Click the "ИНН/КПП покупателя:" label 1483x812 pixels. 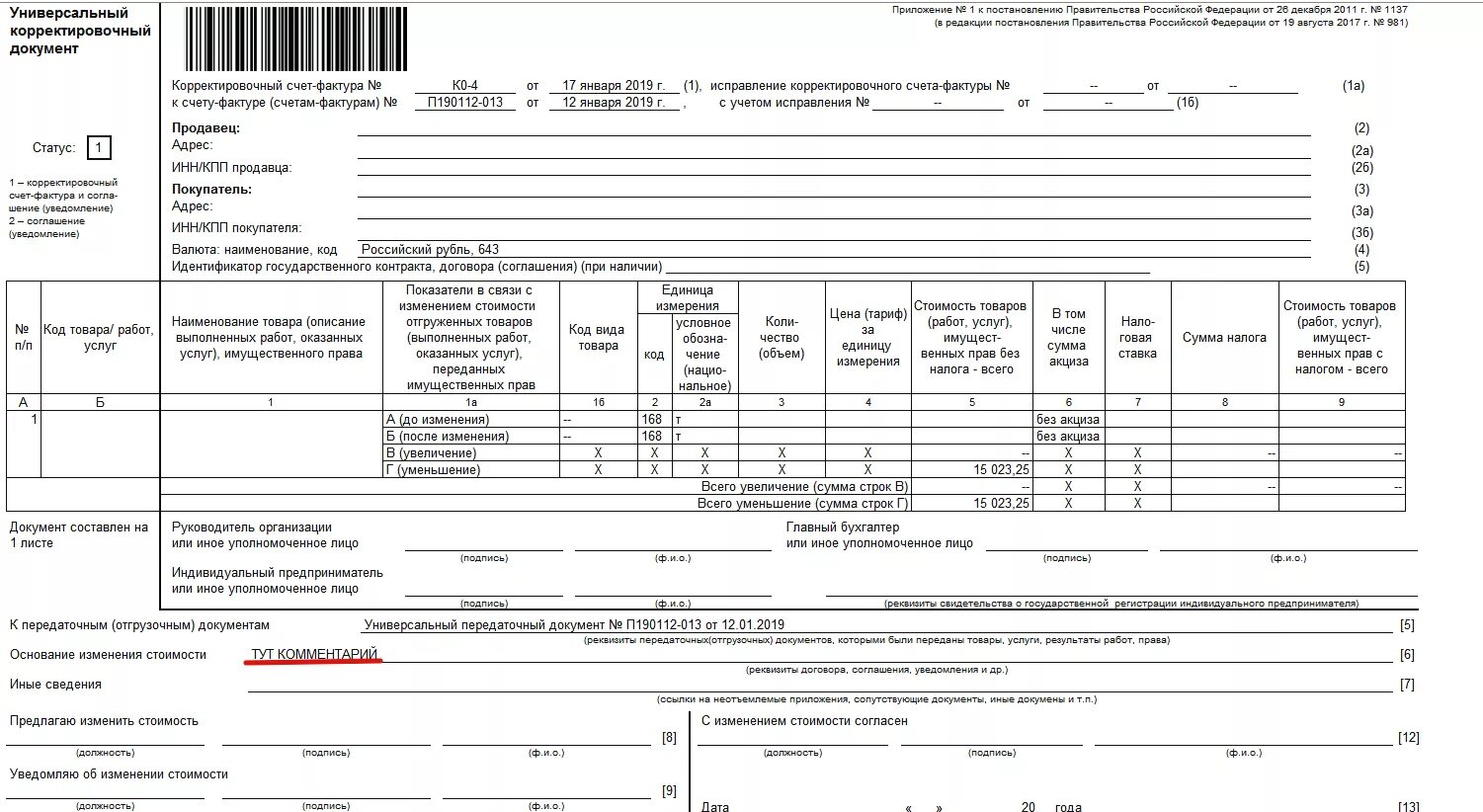coord(236,228)
